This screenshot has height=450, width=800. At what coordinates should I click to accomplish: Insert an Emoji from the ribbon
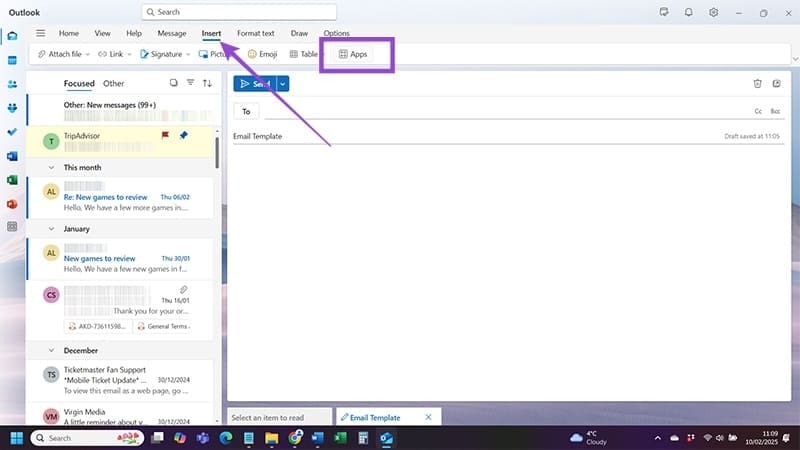point(262,54)
